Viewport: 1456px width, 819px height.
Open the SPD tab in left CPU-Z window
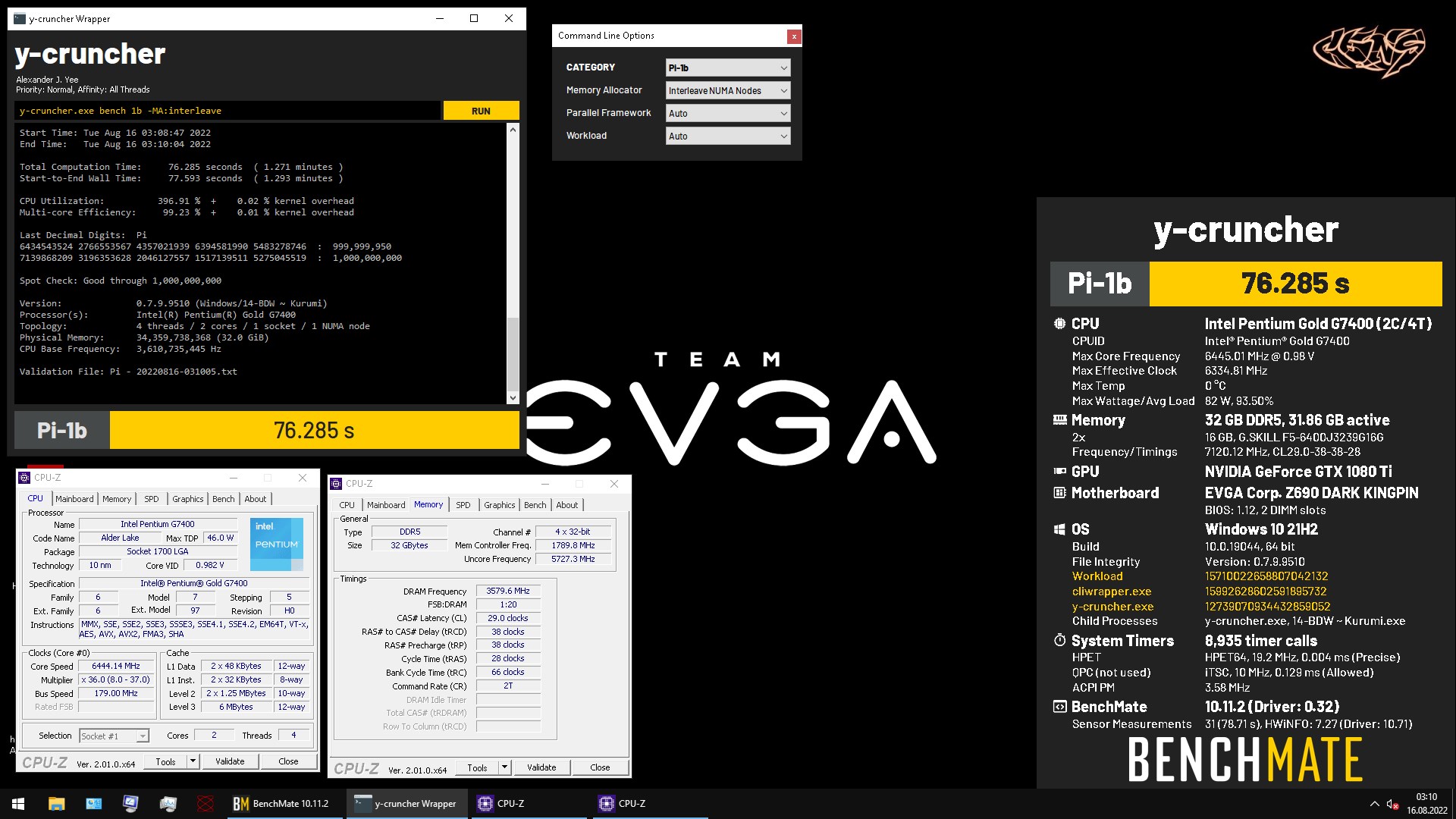click(x=152, y=499)
